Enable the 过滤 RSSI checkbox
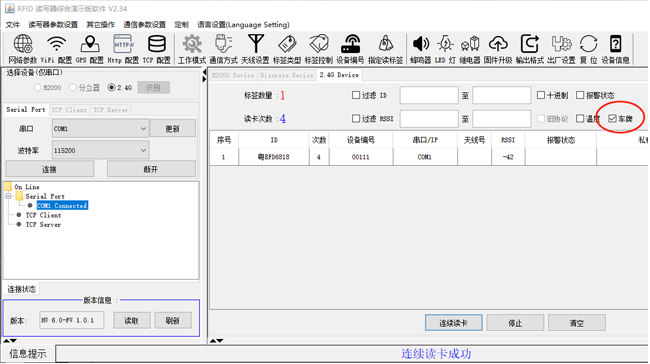 pos(356,119)
